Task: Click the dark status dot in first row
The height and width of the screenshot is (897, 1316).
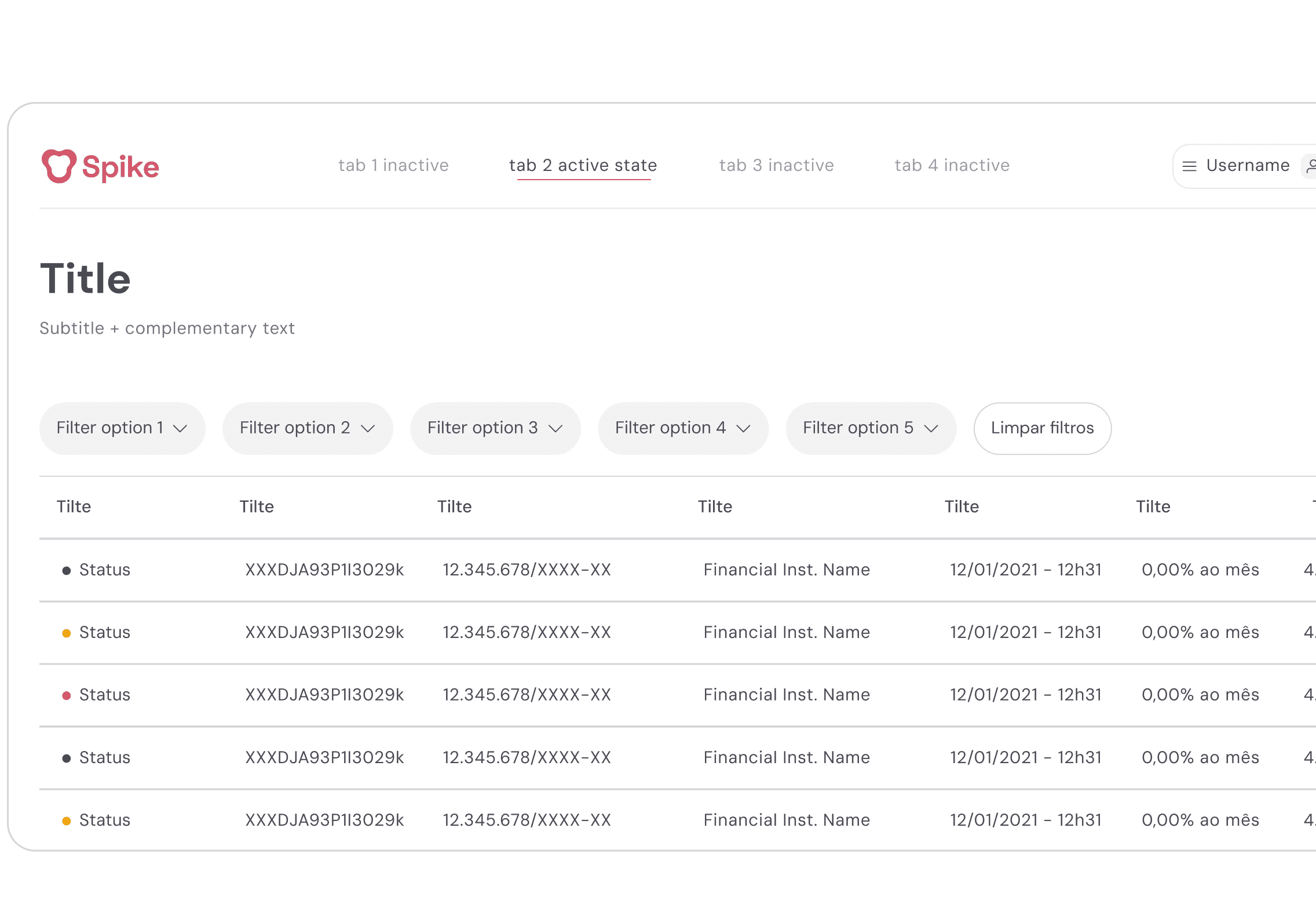Action: [x=67, y=571]
